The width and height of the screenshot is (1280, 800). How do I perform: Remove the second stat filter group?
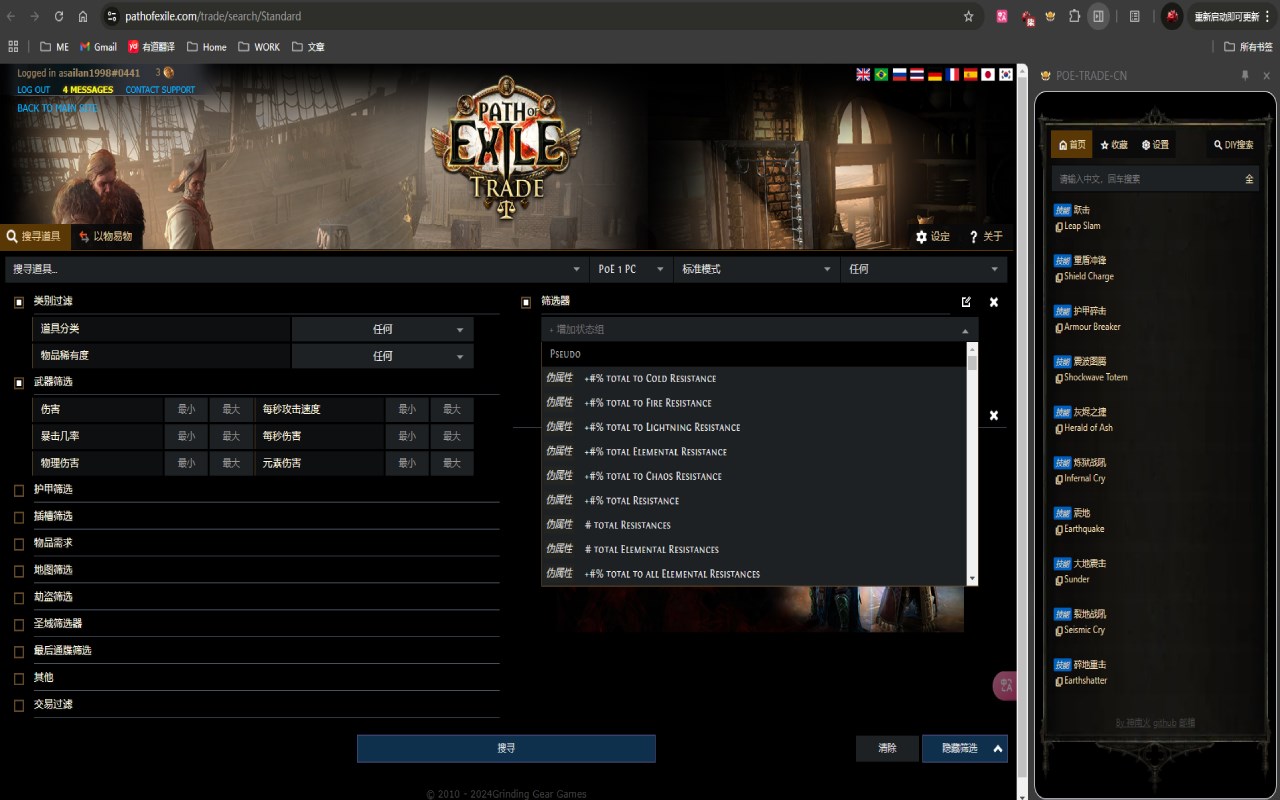click(994, 415)
